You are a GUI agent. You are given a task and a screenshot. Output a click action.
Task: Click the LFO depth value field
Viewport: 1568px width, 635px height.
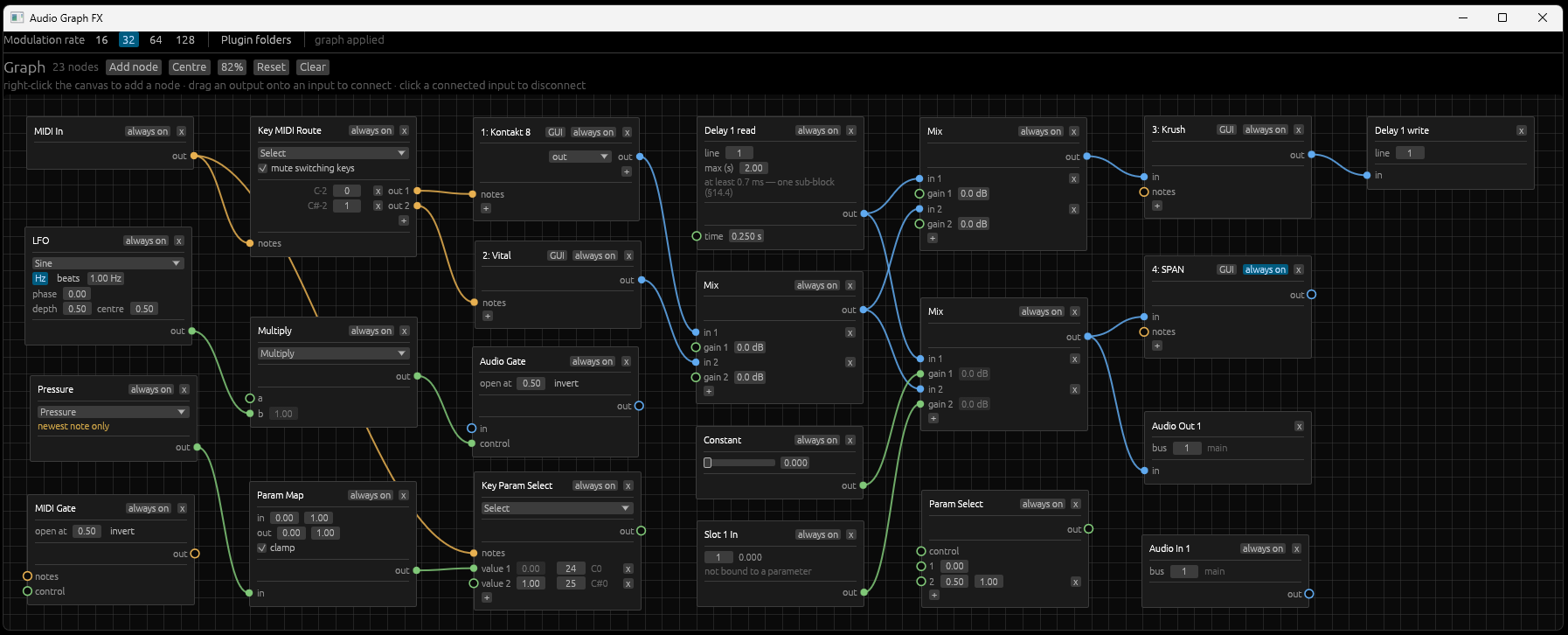pos(77,309)
